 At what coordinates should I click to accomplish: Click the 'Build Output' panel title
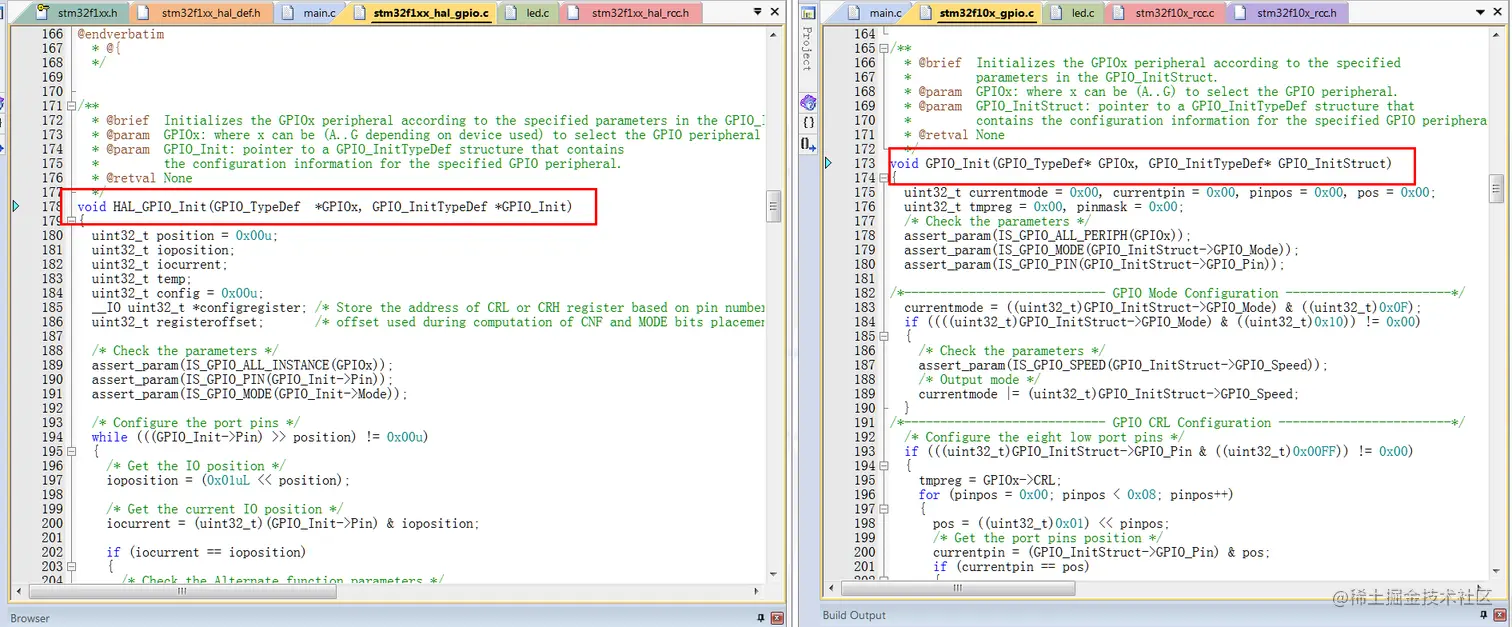(x=854, y=615)
